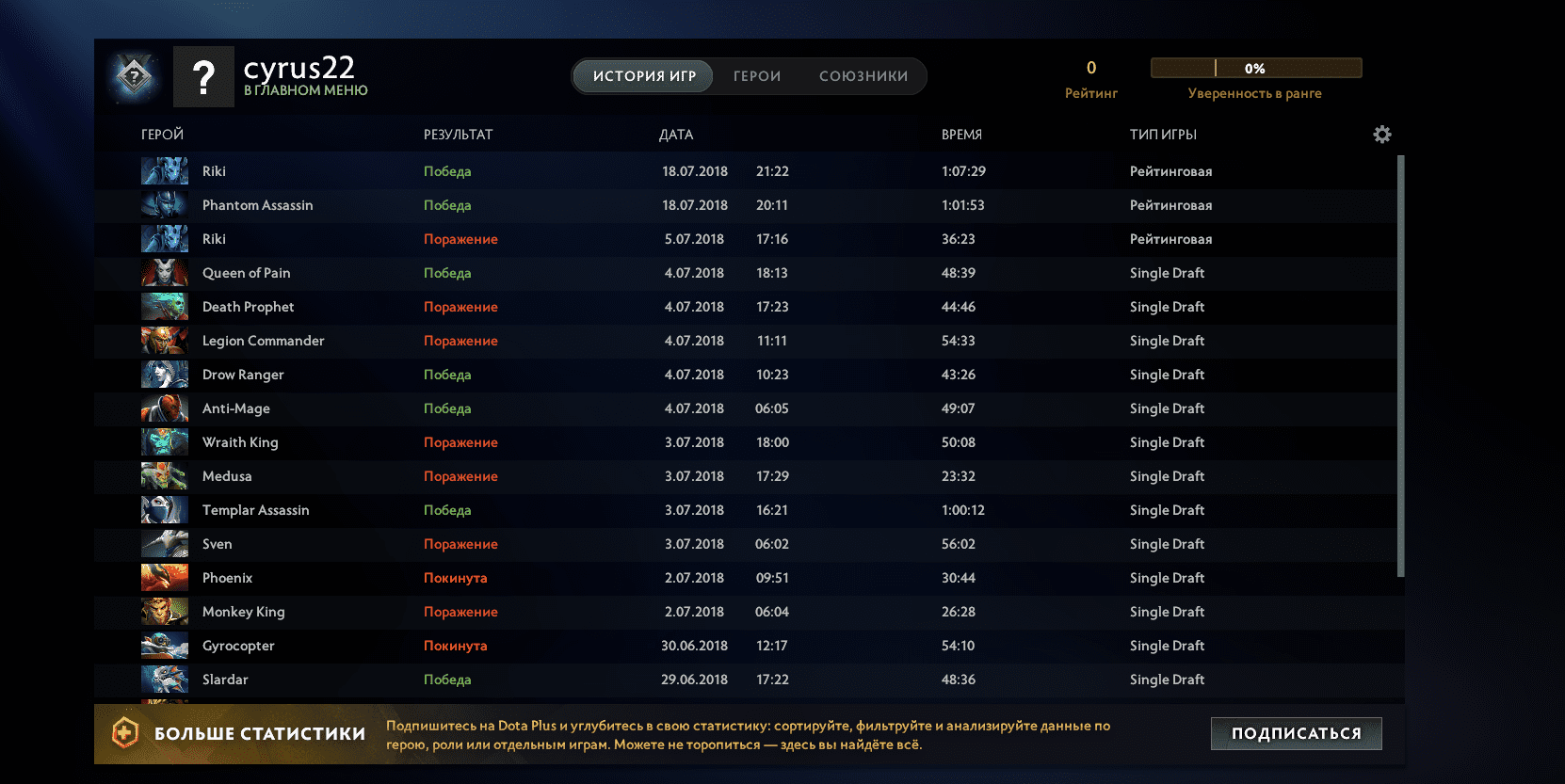
Task: Click the question mark profile avatar
Action: point(203,77)
